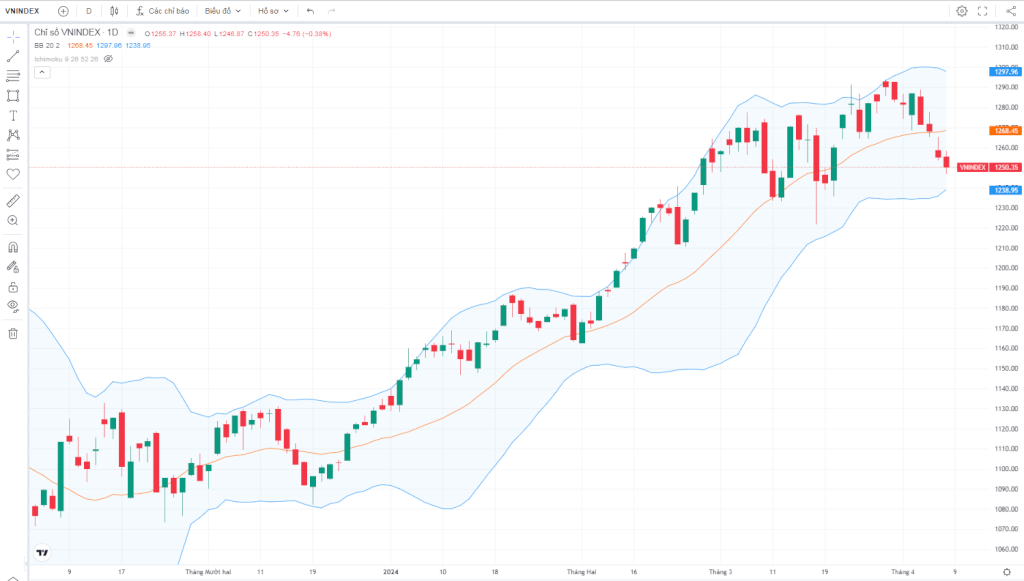Click the plus compare symbol icon
This screenshot has height=581, width=1024.
63,11
